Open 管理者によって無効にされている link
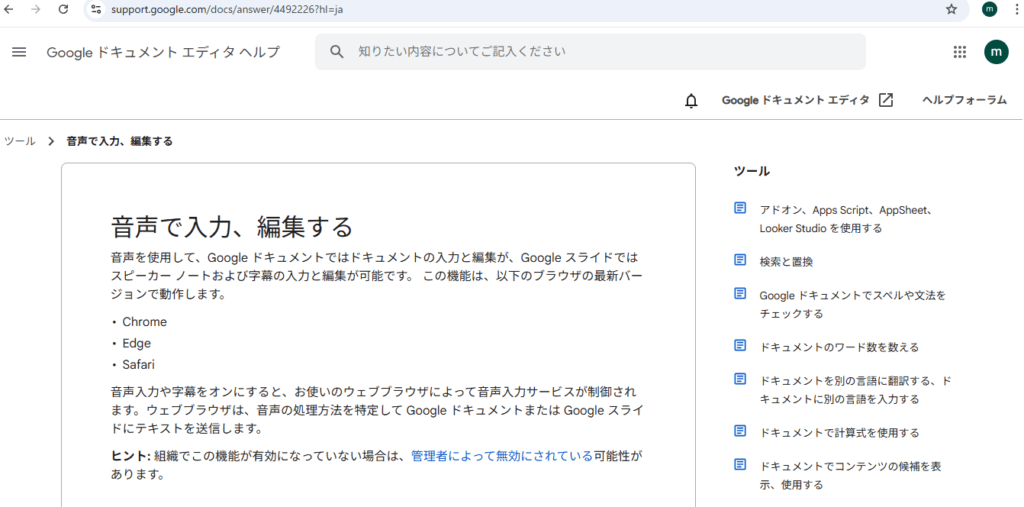Screen dimensions: 1024x507 click(x=501, y=455)
